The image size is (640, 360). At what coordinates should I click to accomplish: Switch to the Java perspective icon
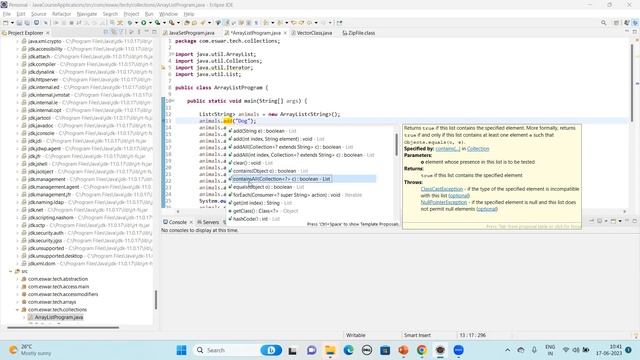pyautogui.click(x=635, y=23)
